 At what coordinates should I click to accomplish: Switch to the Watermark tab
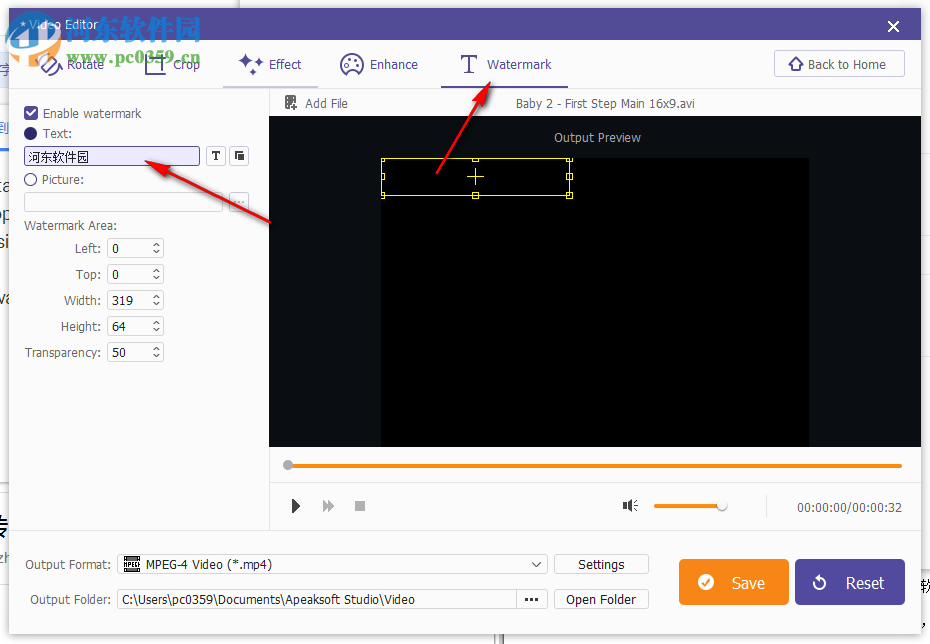click(x=503, y=64)
